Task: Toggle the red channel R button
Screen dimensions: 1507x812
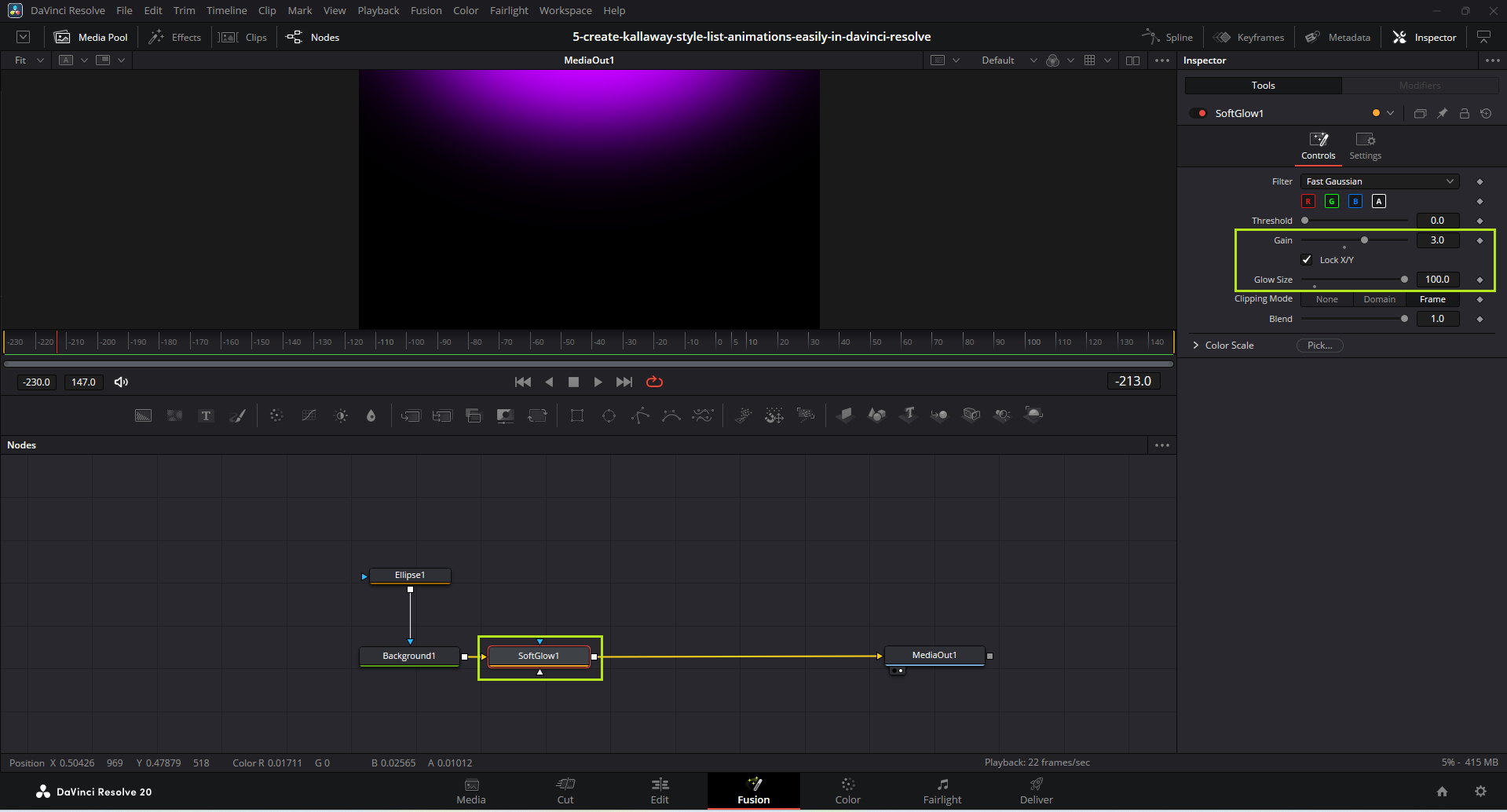Action: [1308, 201]
